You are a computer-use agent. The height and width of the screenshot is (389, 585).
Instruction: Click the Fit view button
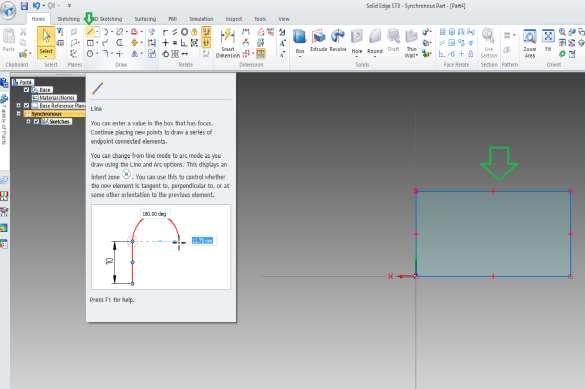548,40
